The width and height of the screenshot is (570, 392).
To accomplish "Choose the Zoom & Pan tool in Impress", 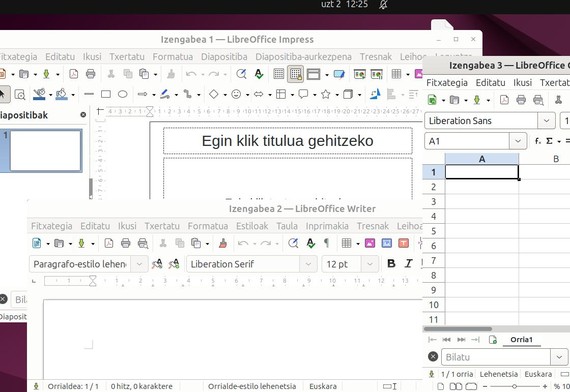I will point(20,95).
